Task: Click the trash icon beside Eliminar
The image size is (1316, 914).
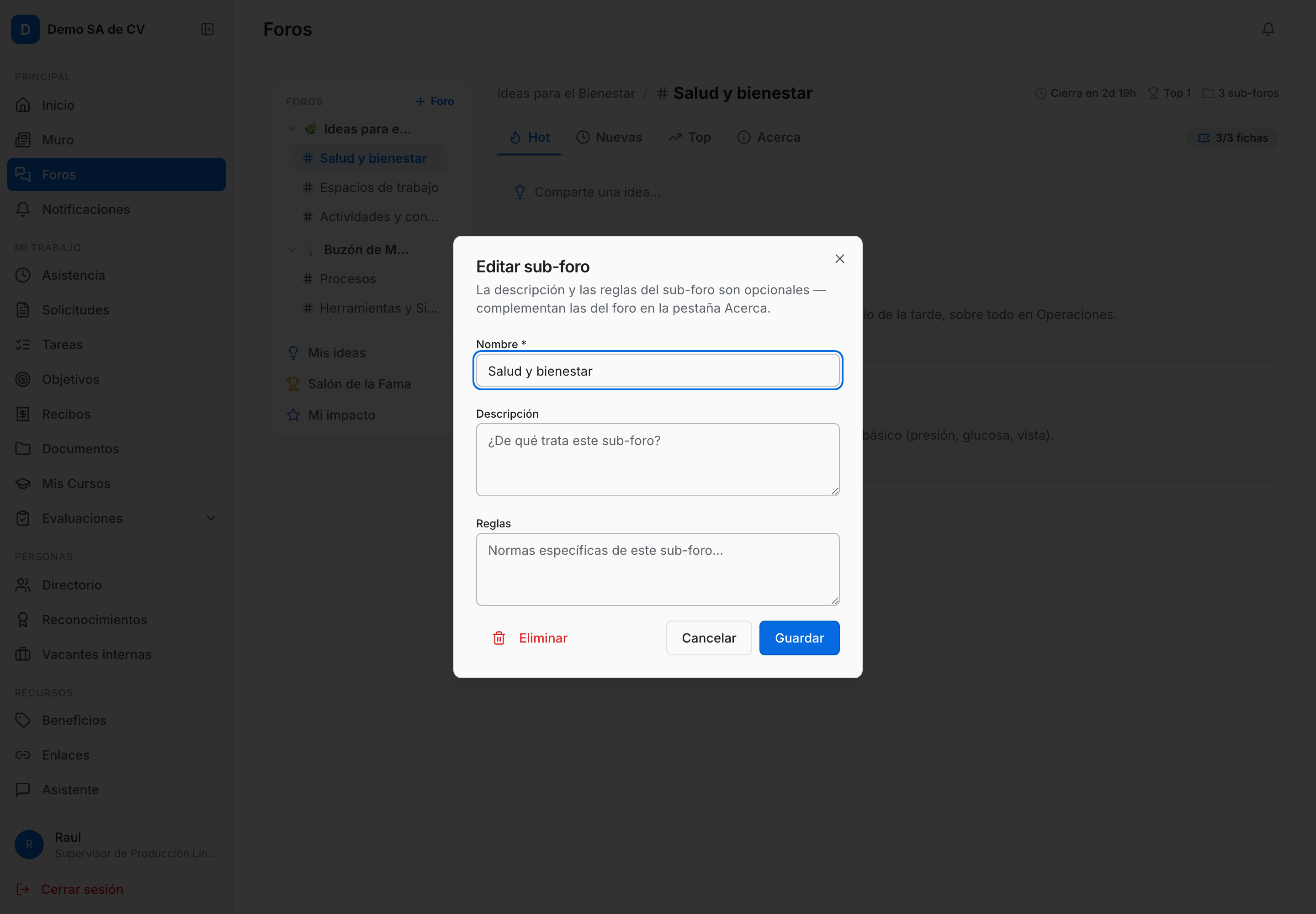Action: [x=499, y=638]
